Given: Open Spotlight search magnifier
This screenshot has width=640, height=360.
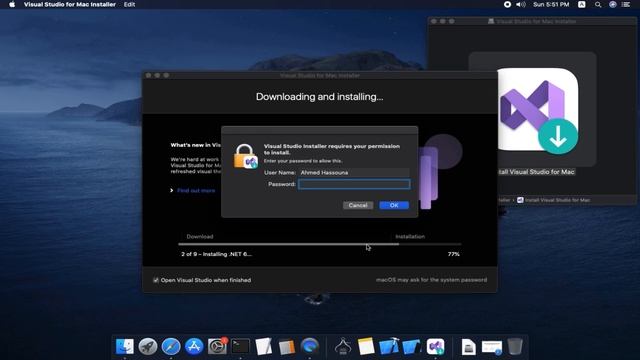Looking at the screenshot, I should coord(598,4).
